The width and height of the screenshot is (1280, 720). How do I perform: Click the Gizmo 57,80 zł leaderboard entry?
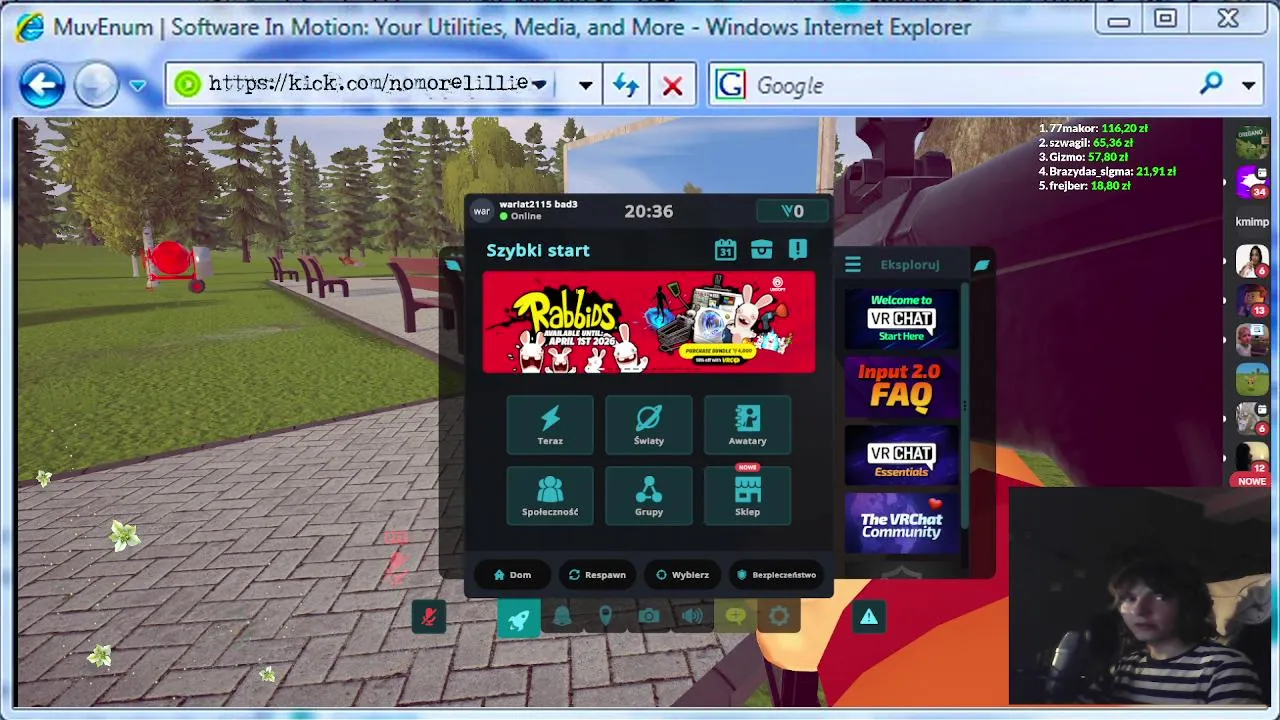click(x=1083, y=157)
